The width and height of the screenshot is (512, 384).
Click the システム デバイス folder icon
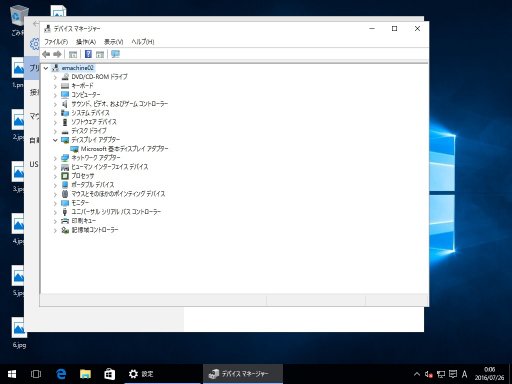click(x=65, y=113)
